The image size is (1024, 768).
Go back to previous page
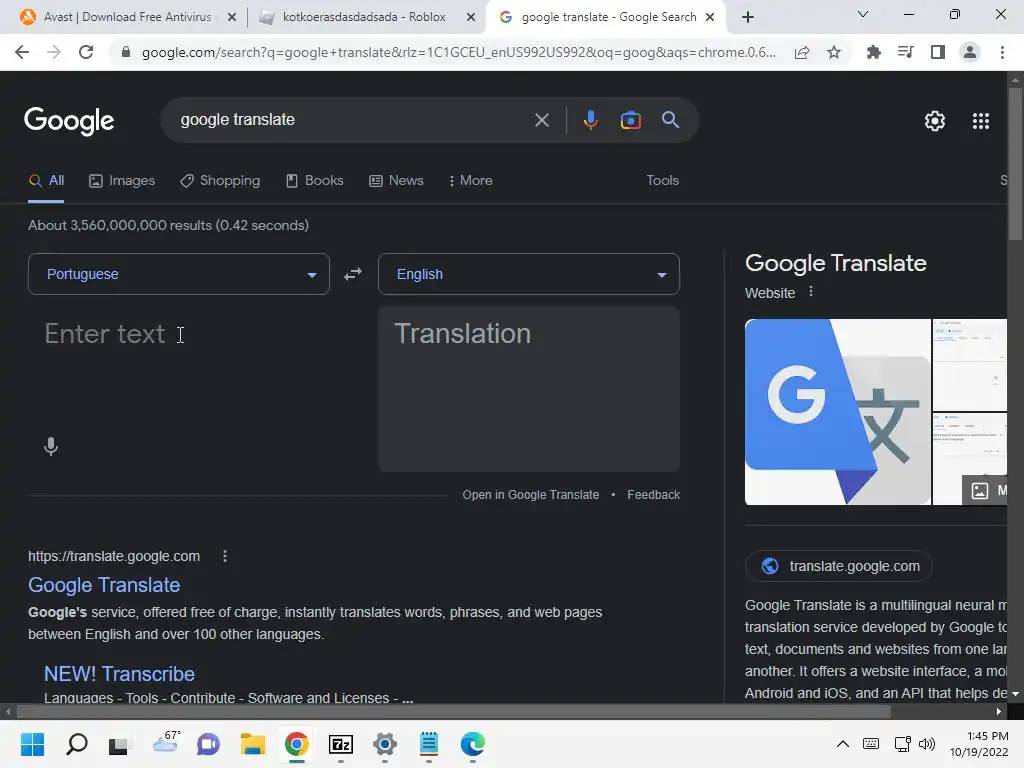tap(22, 52)
